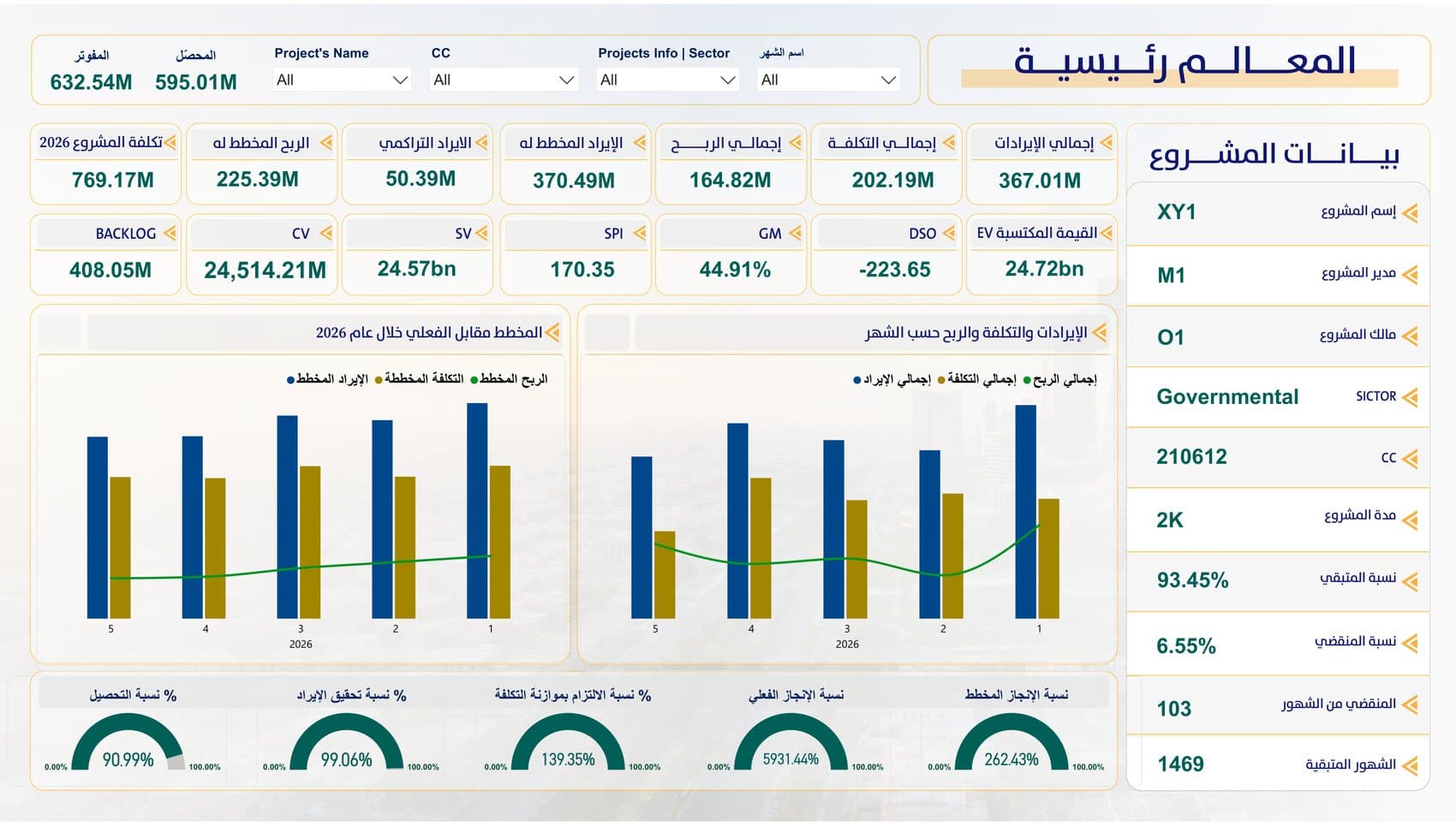The image size is (1456, 826).
Task: Click the arrow icon beside إجمالي الربح
Action: coord(796,142)
